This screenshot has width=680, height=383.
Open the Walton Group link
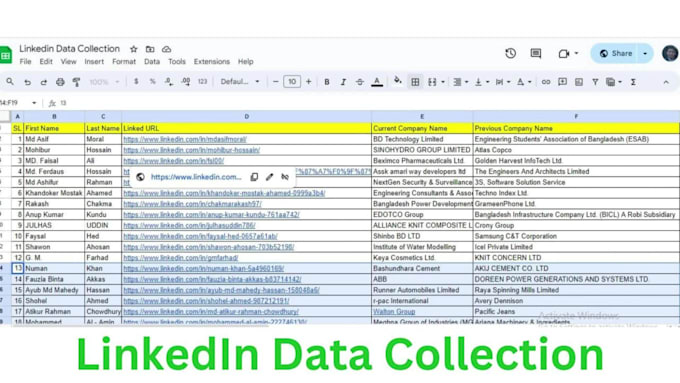pyautogui.click(x=394, y=311)
